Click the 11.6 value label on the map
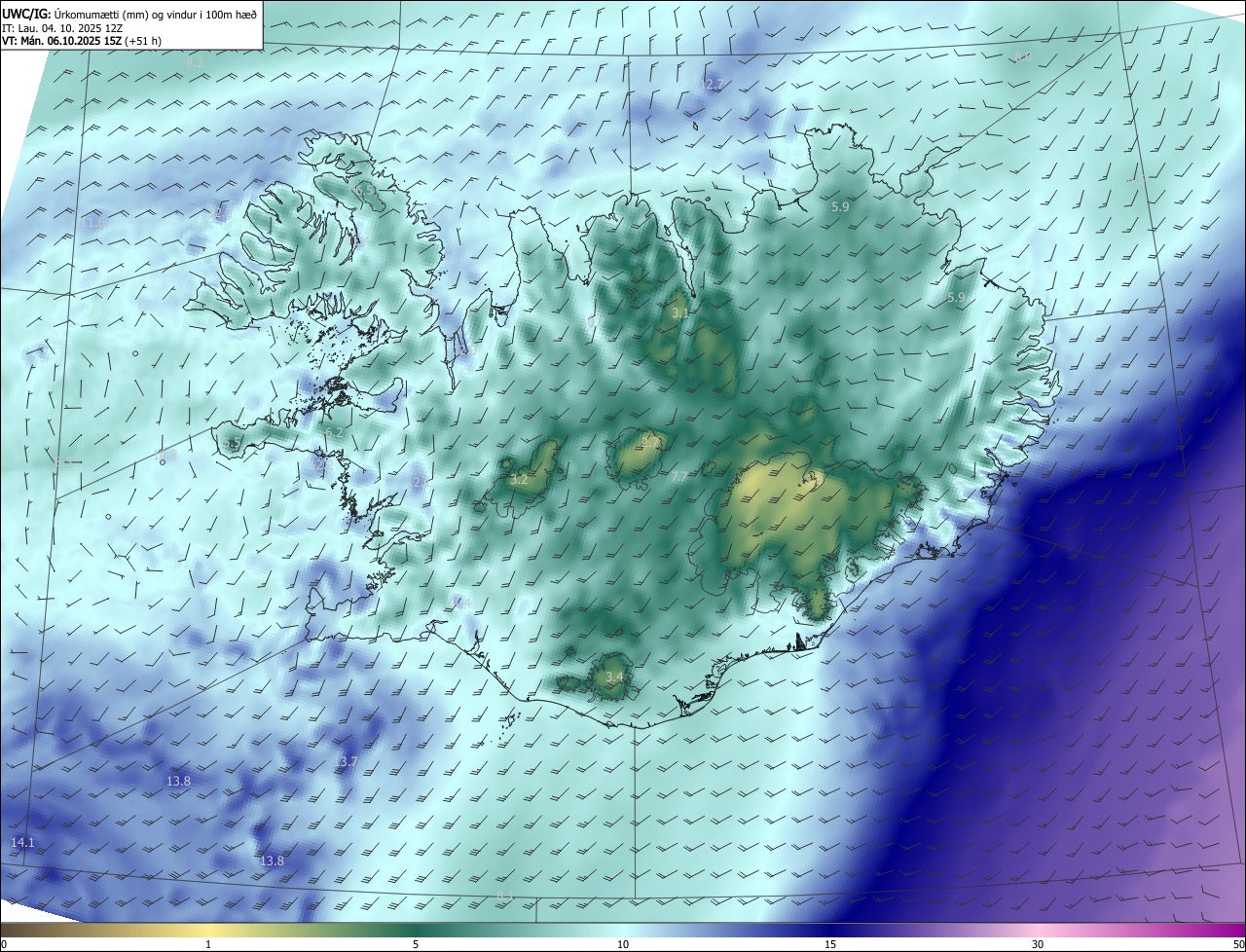The height and width of the screenshot is (952, 1246). [93, 223]
